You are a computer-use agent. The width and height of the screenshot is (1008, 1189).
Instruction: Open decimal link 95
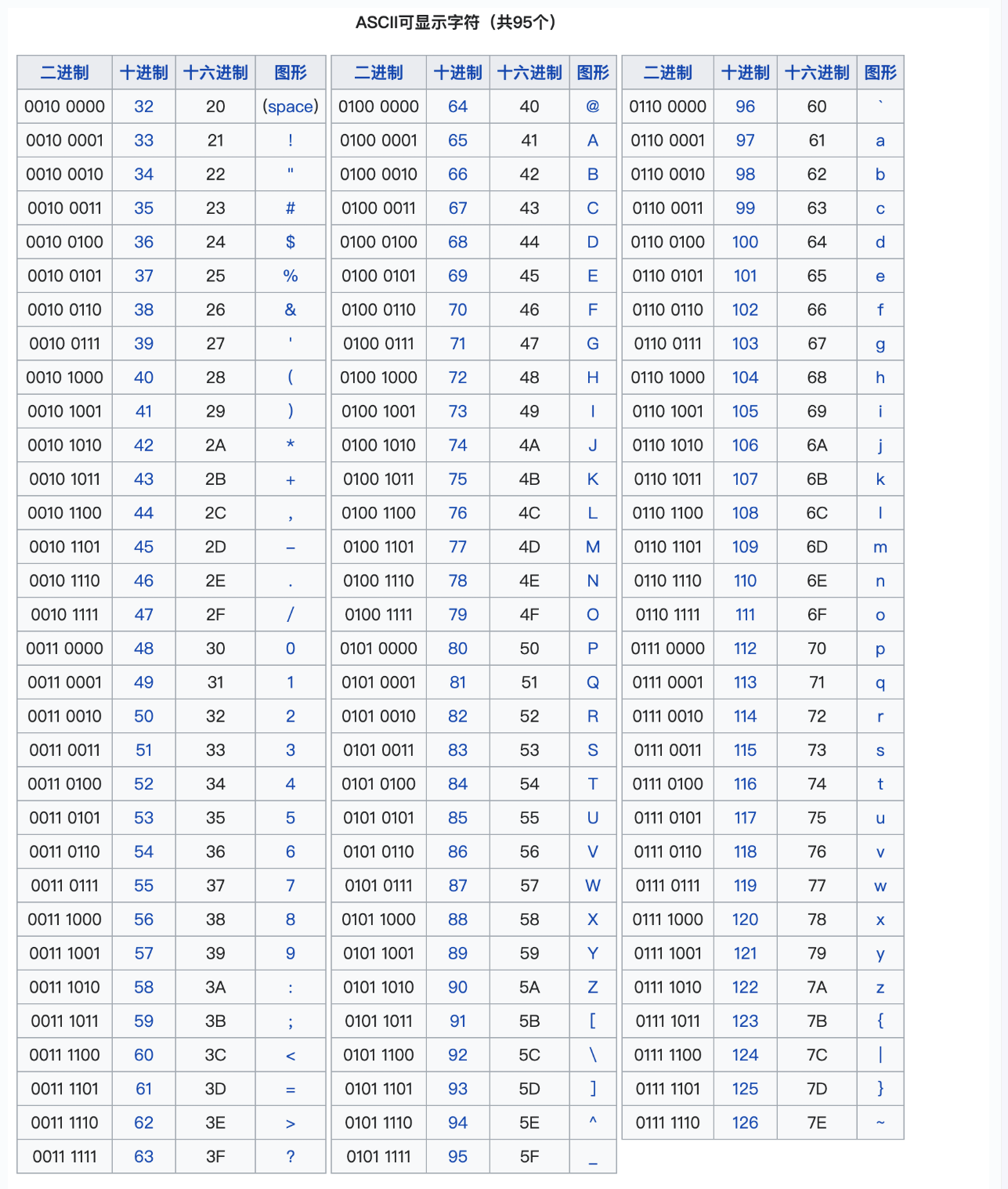[x=457, y=1156]
